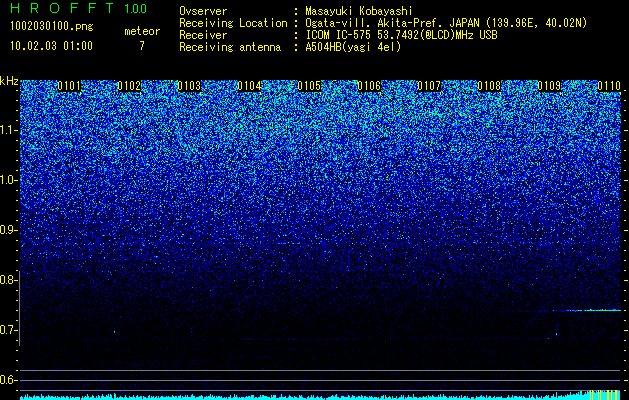
Task: Click the meteor count 7
Action: (x=142, y=46)
